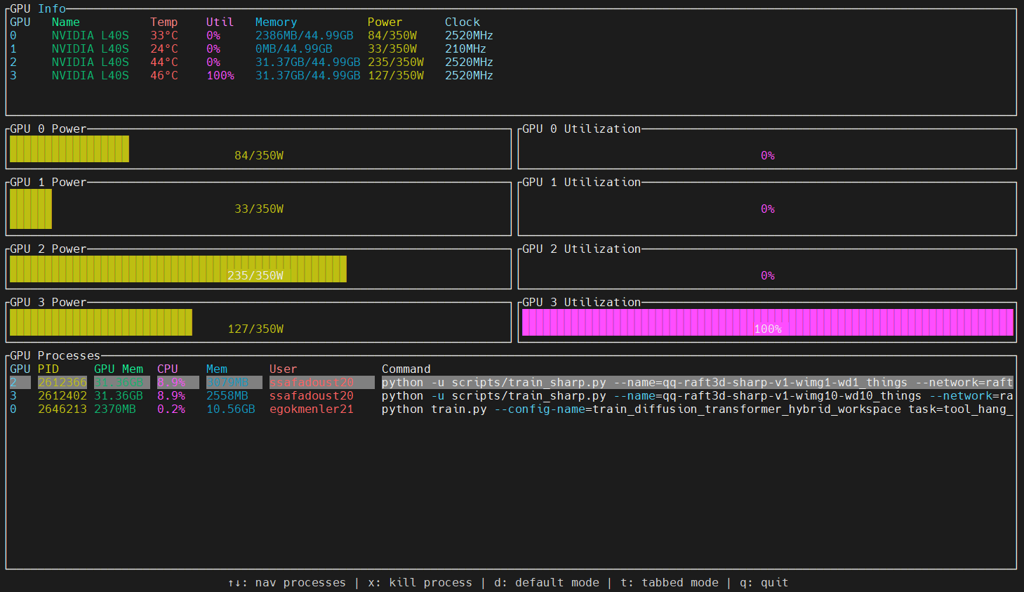This screenshot has width=1024, height=592.
Task: Select the process row with PID 2612402
Action: point(62,396)
